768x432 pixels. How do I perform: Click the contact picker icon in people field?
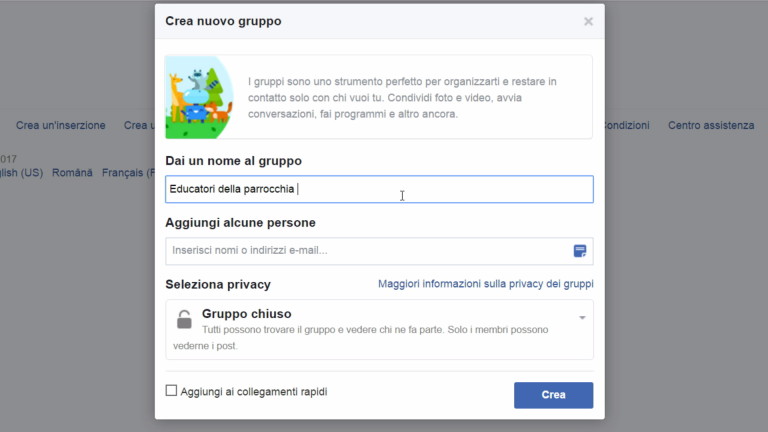click(579, 251)
